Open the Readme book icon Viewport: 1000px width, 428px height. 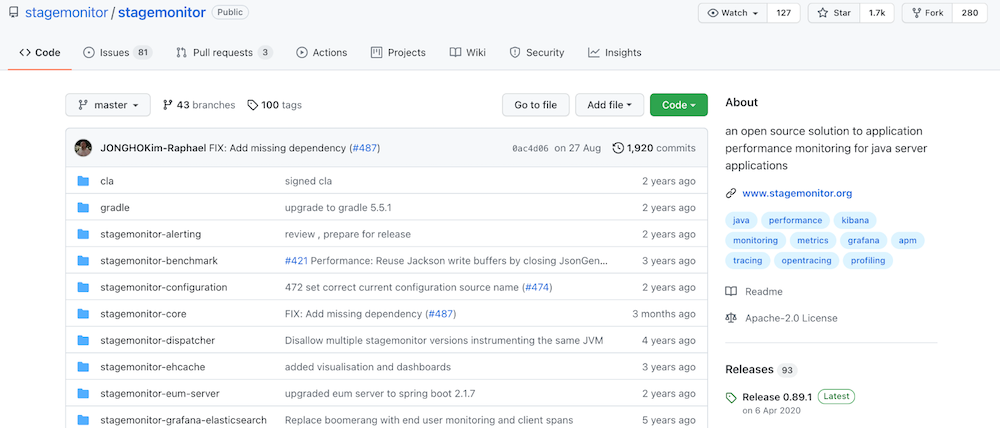tap(732, 292)
